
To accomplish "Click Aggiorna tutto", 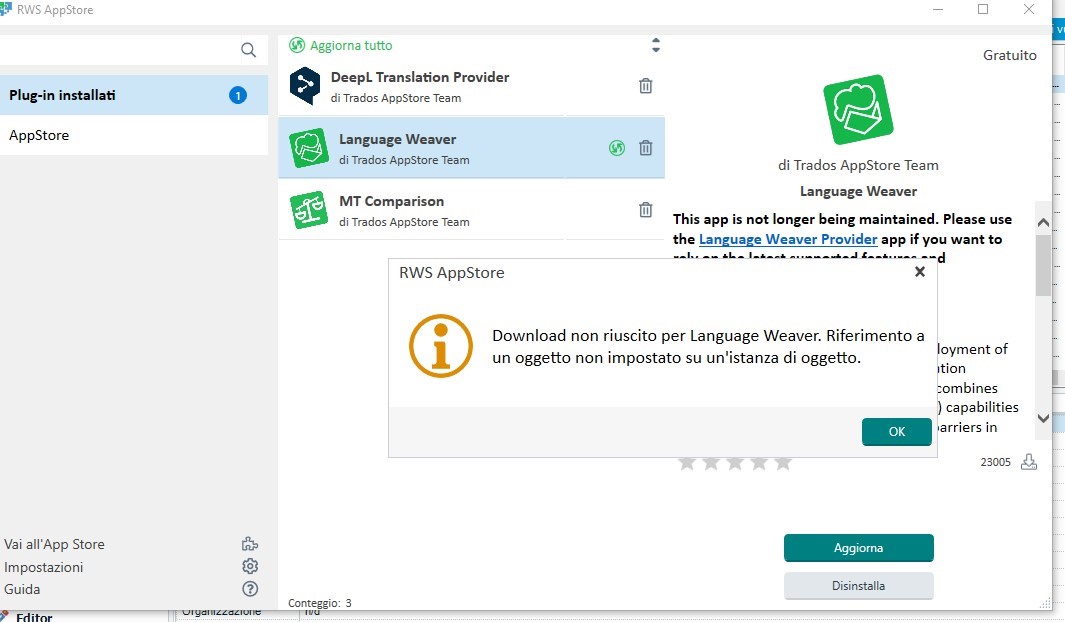I will [351, 45].
